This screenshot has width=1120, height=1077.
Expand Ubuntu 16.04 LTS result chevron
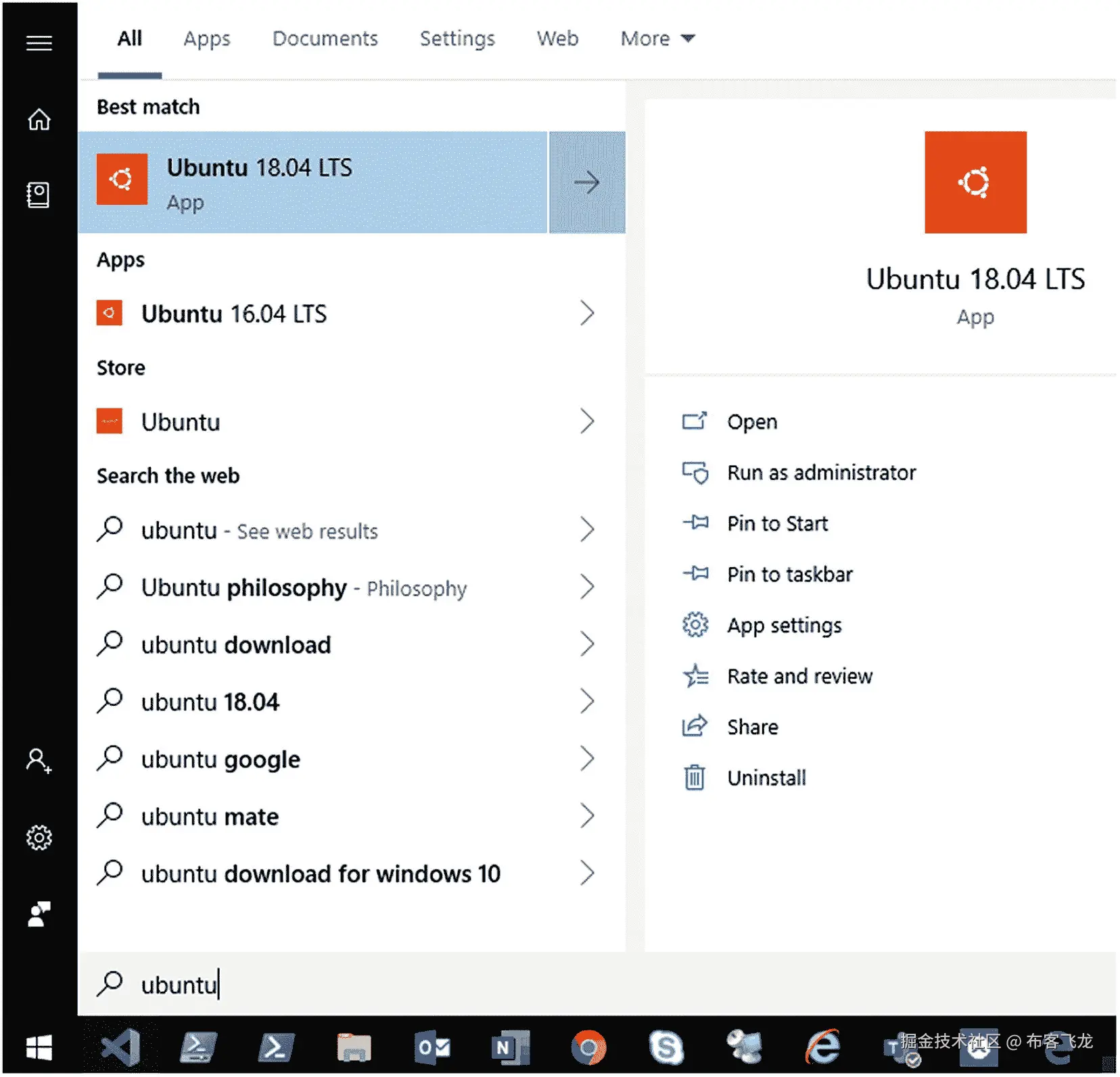point(587,313)
